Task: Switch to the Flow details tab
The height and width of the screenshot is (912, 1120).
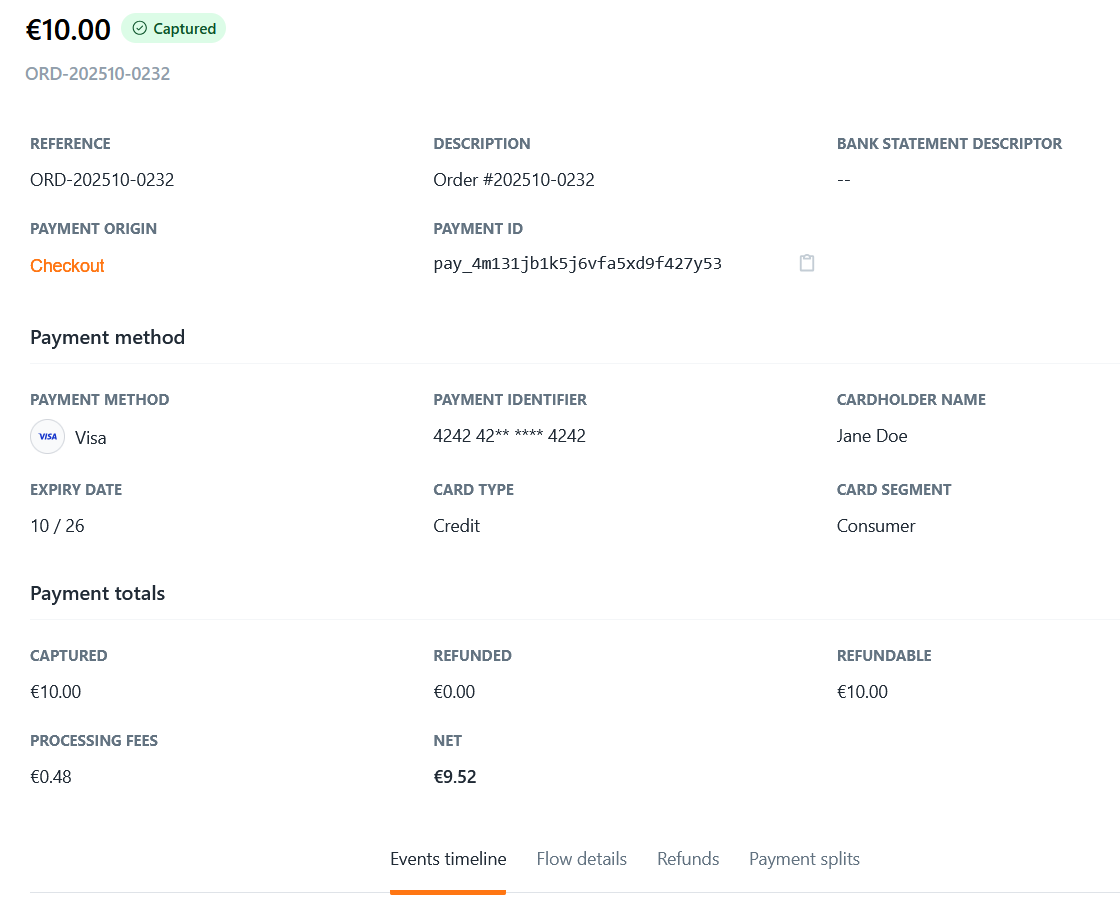Action: (x=581, y=858)
